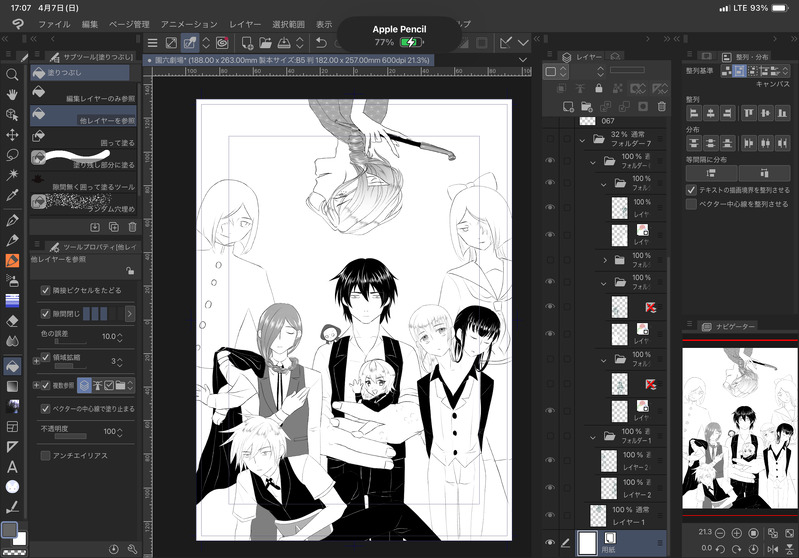Open the 編集 menu

[90, 24]
